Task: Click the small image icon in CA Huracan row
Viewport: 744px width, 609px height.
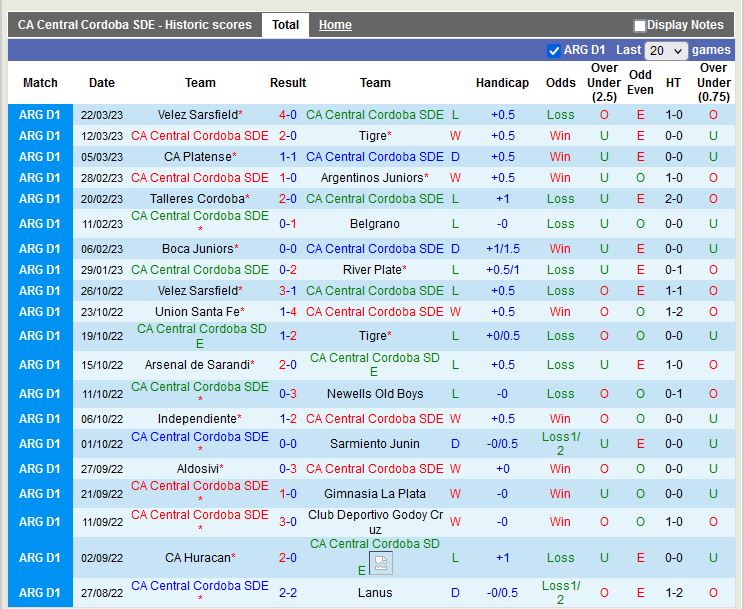Action: coord(380,563)
